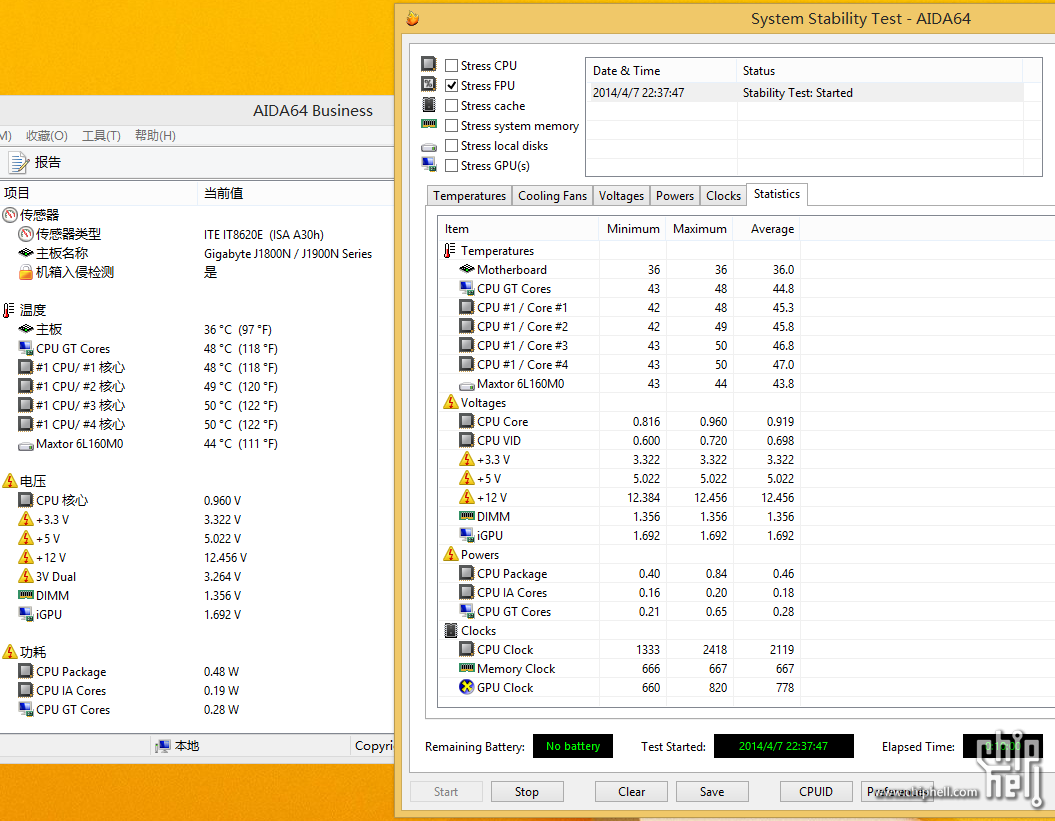Switch to the Cooling Fans tab
This screenshot has width=1055, height=821.
click(552, 196)
